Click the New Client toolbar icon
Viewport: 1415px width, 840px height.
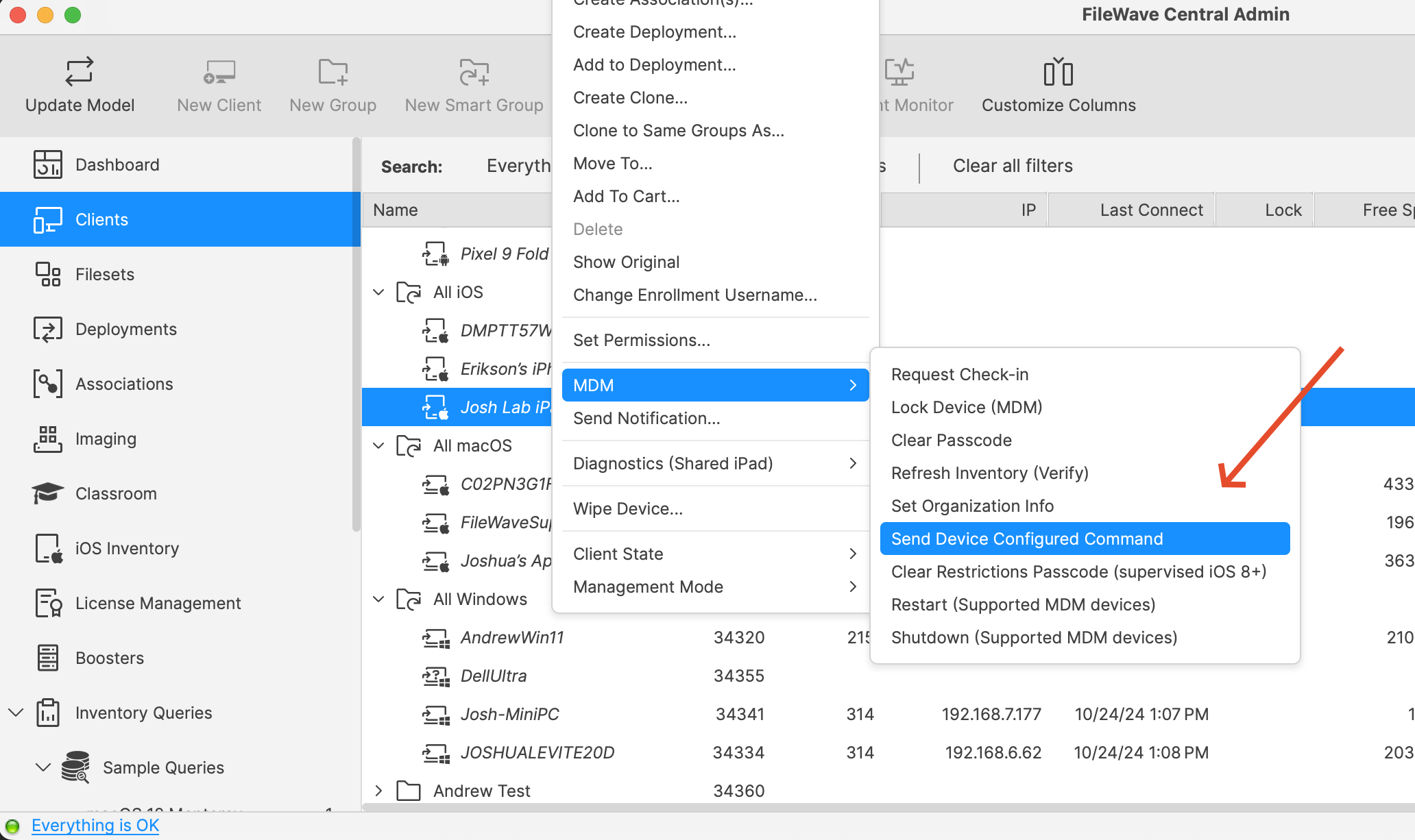click(219, 72)
